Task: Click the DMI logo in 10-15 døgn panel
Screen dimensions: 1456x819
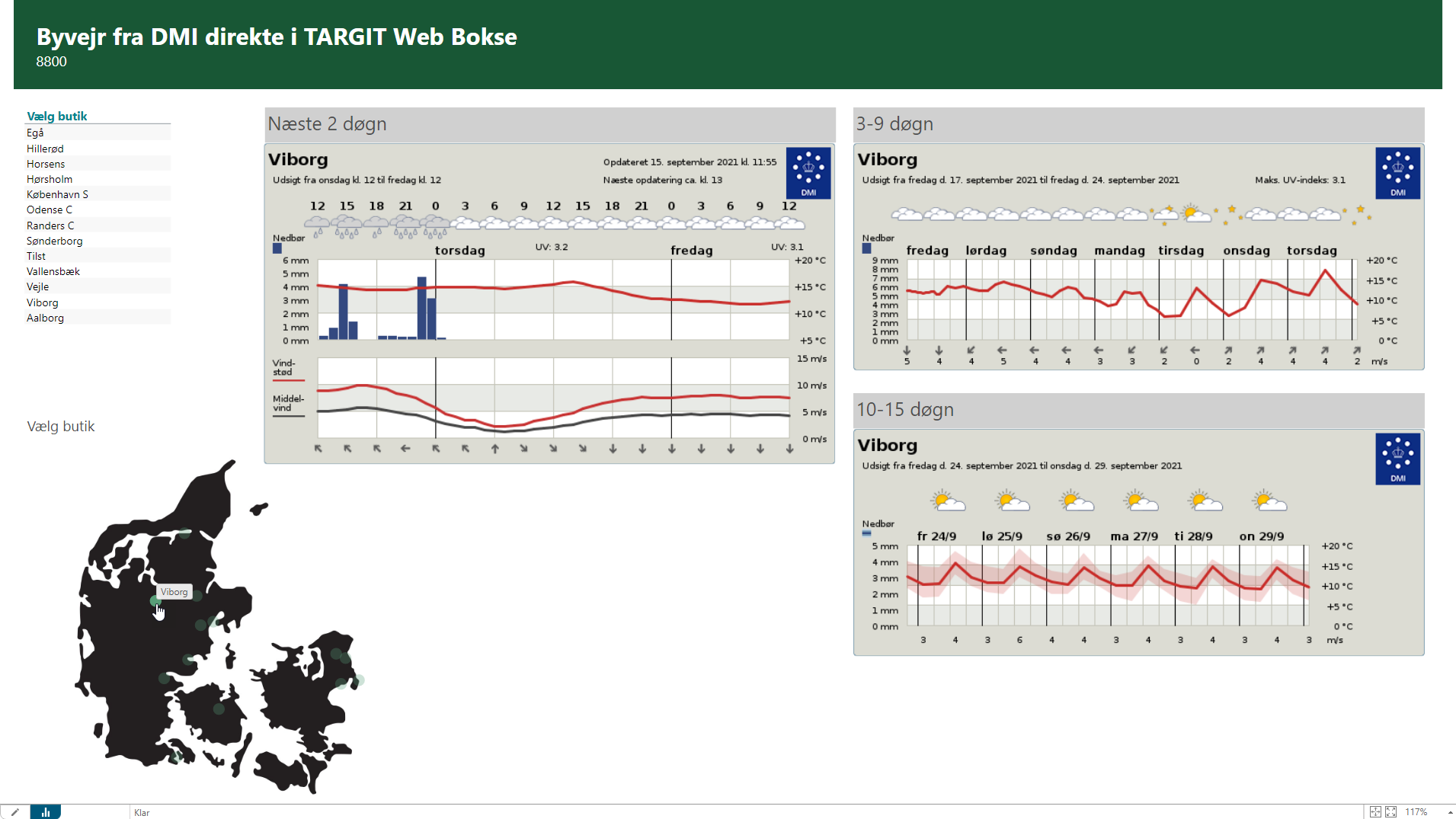Action: [1398, 459]
